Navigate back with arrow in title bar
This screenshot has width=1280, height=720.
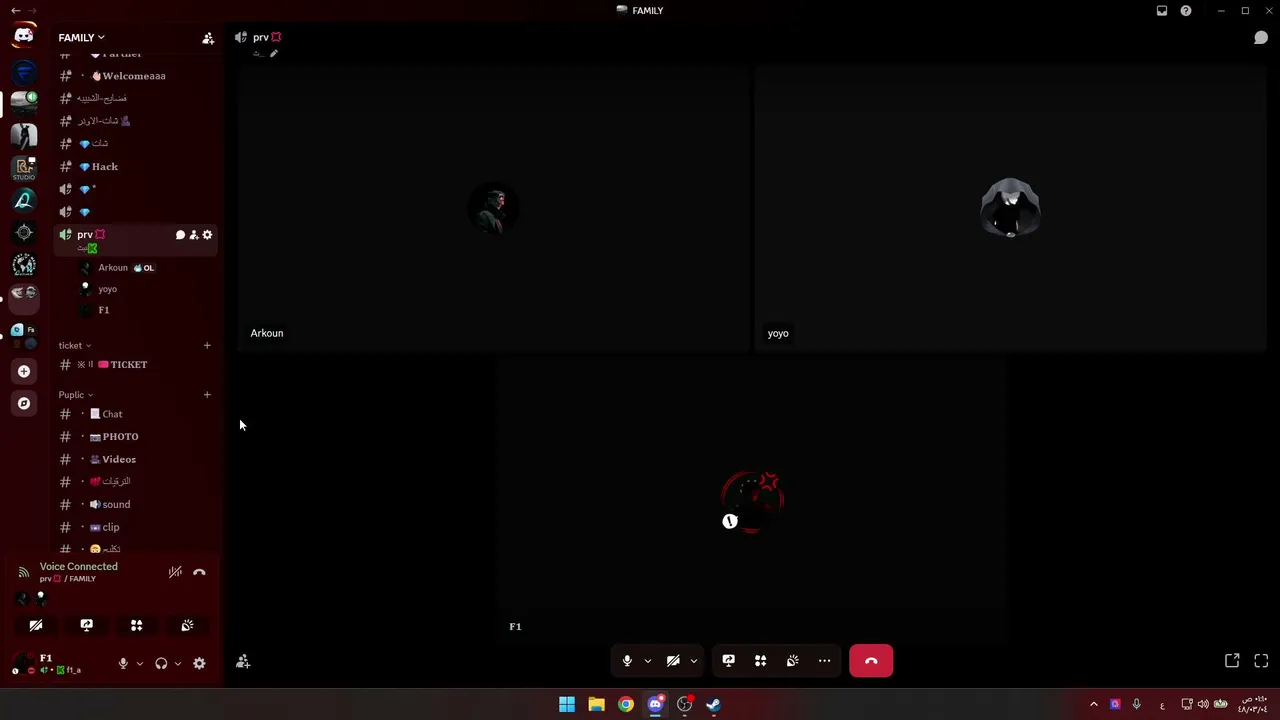pyautogui.click(x=16, y=11)
